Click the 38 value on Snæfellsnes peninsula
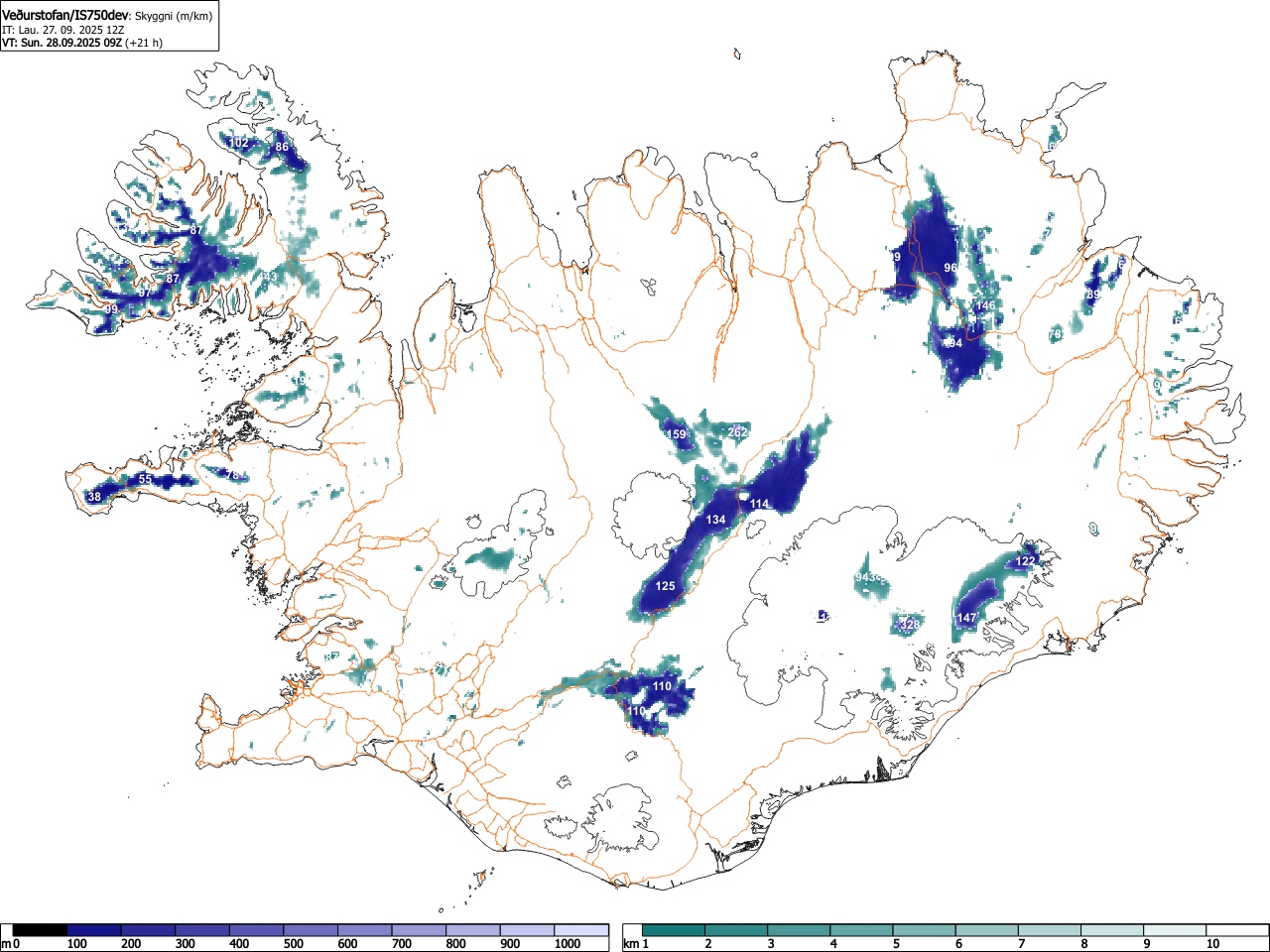The height and width of the screenshot is (952, 1270). coord(94,497)
